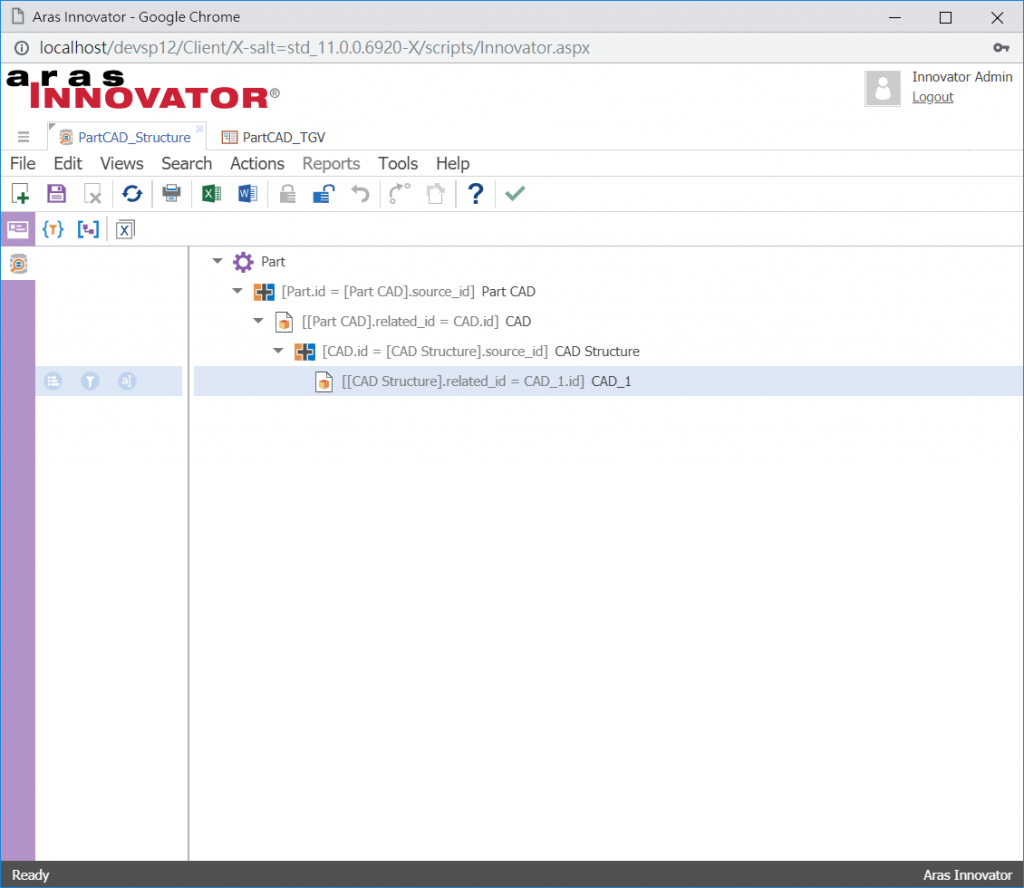This screenshot has height=888, width=1024.
Task: Click the Ready status bar text
Action: pyautogui.click(x=30, y=875)
